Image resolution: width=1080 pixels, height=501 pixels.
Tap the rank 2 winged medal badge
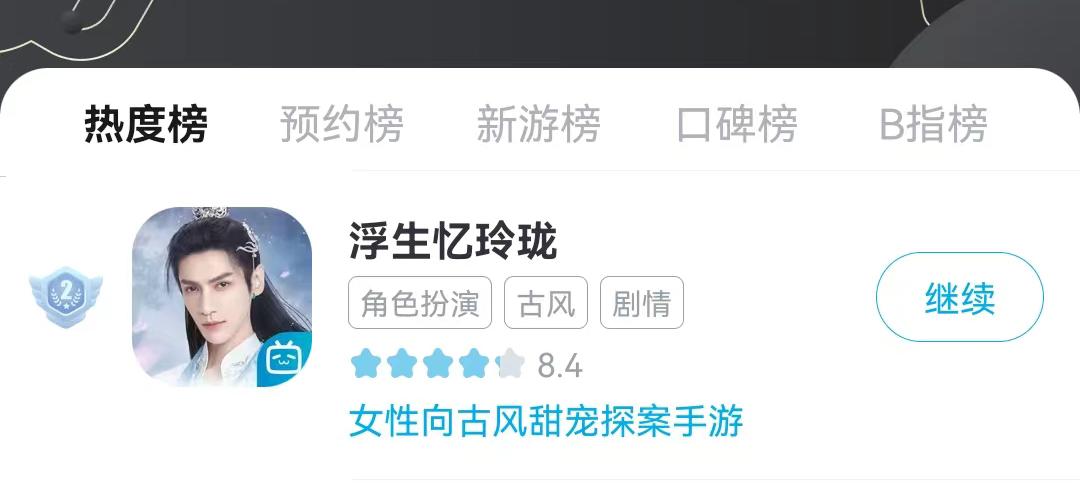pos(65,296)
